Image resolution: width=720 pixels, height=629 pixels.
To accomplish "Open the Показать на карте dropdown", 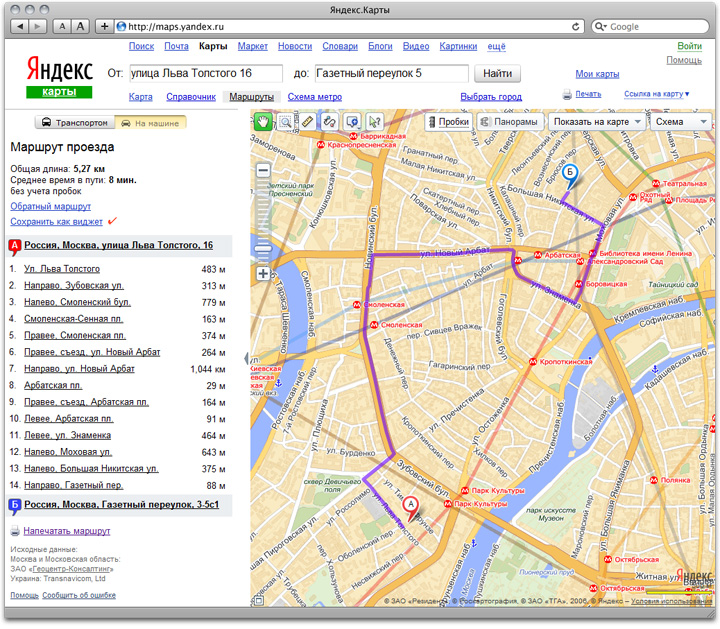I will 596,122.
